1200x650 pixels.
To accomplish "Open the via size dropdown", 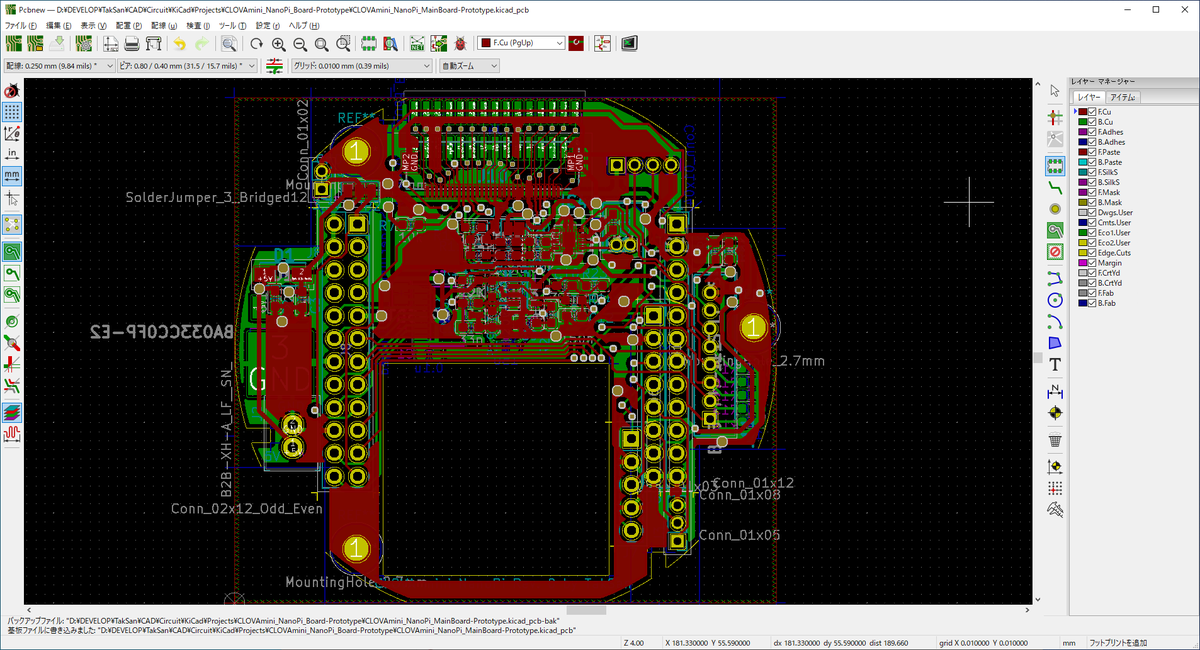I will [188, 65].
